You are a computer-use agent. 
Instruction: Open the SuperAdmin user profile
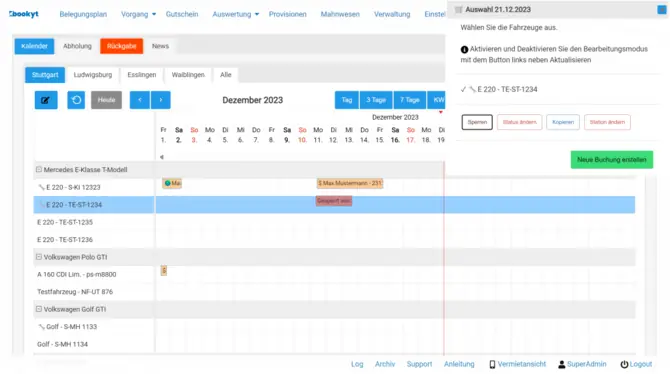[x=582, y=364]
